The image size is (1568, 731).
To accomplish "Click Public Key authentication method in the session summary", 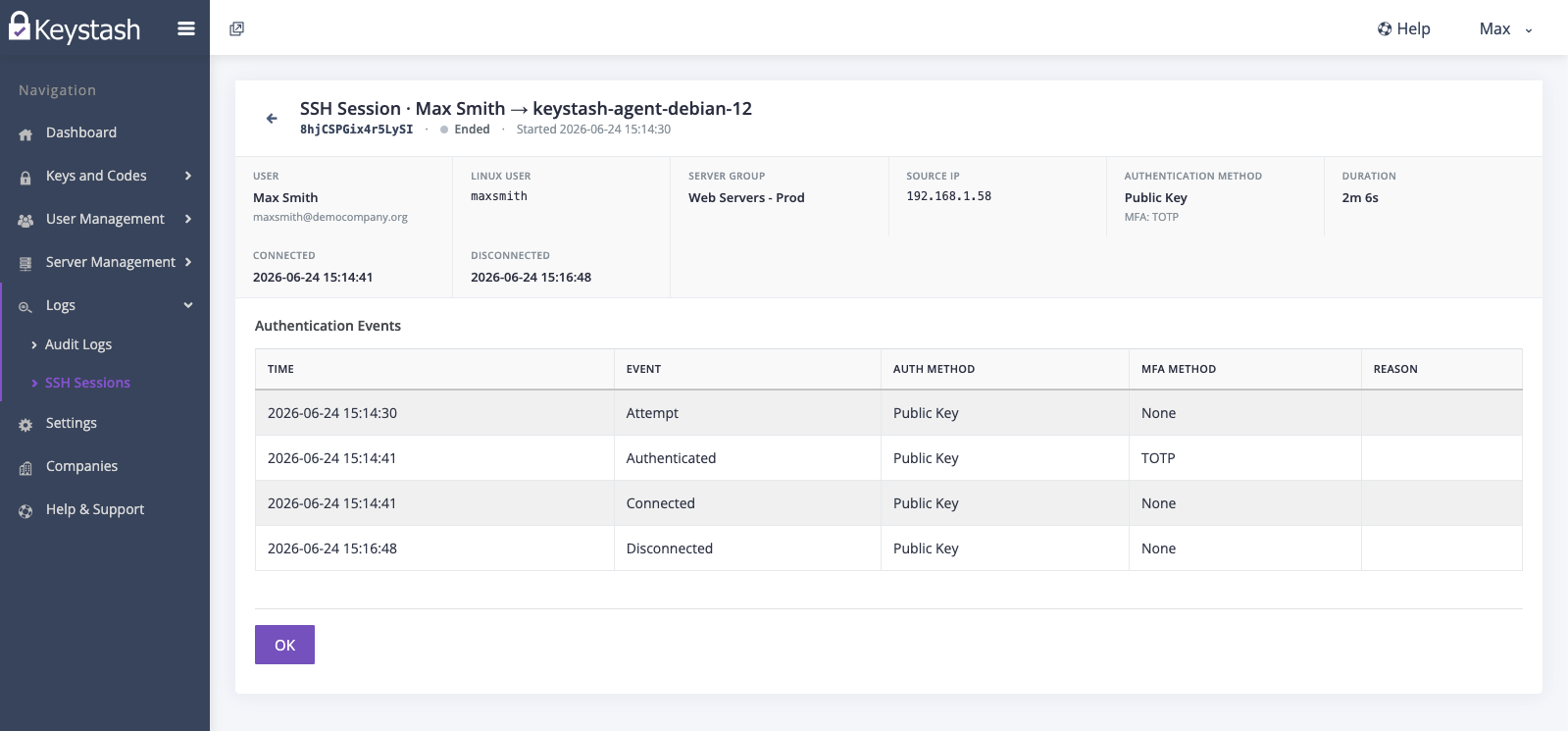I will click(x=1155, y=197).
